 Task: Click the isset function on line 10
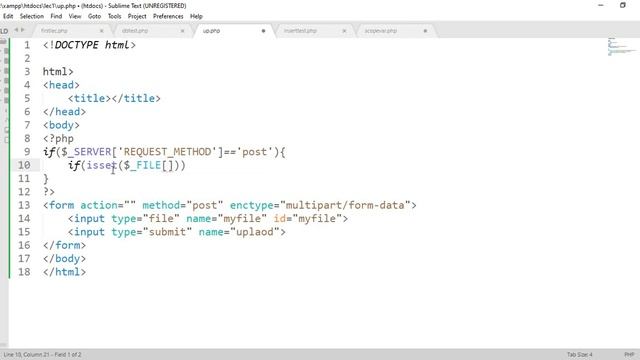101,165
